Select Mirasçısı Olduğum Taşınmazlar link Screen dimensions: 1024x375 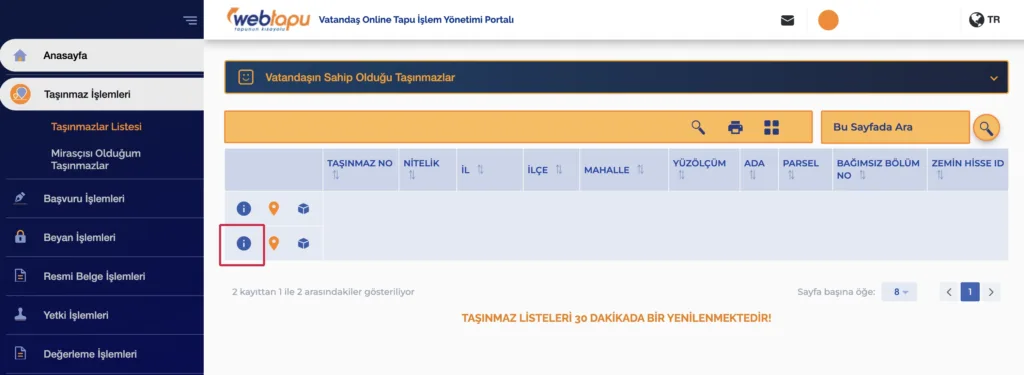(x=96, y=159)
